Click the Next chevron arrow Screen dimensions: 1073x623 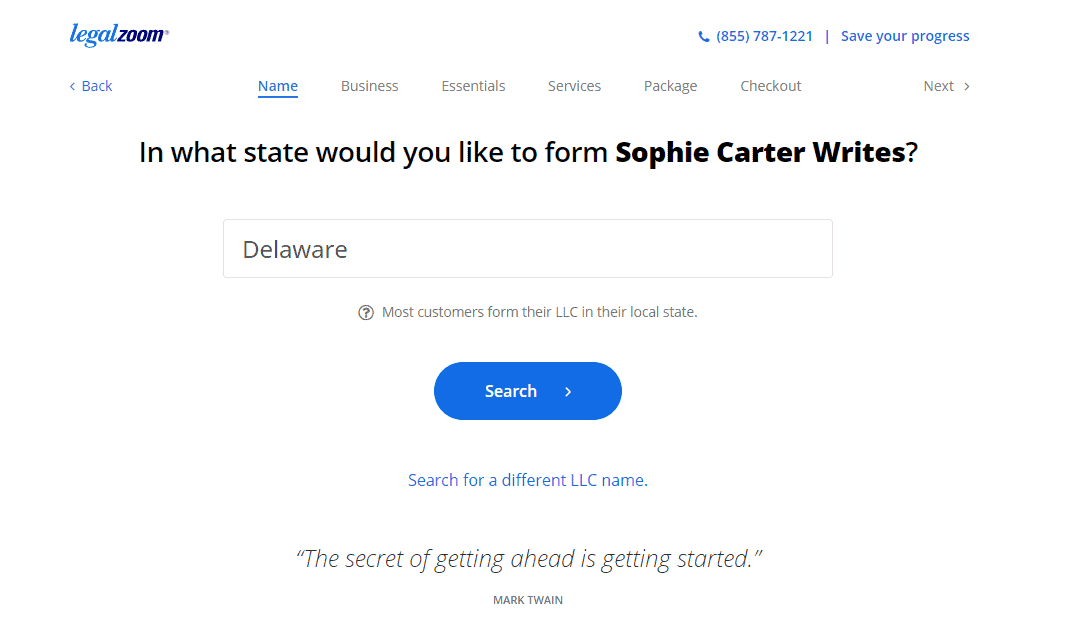(x=966, y=86)
